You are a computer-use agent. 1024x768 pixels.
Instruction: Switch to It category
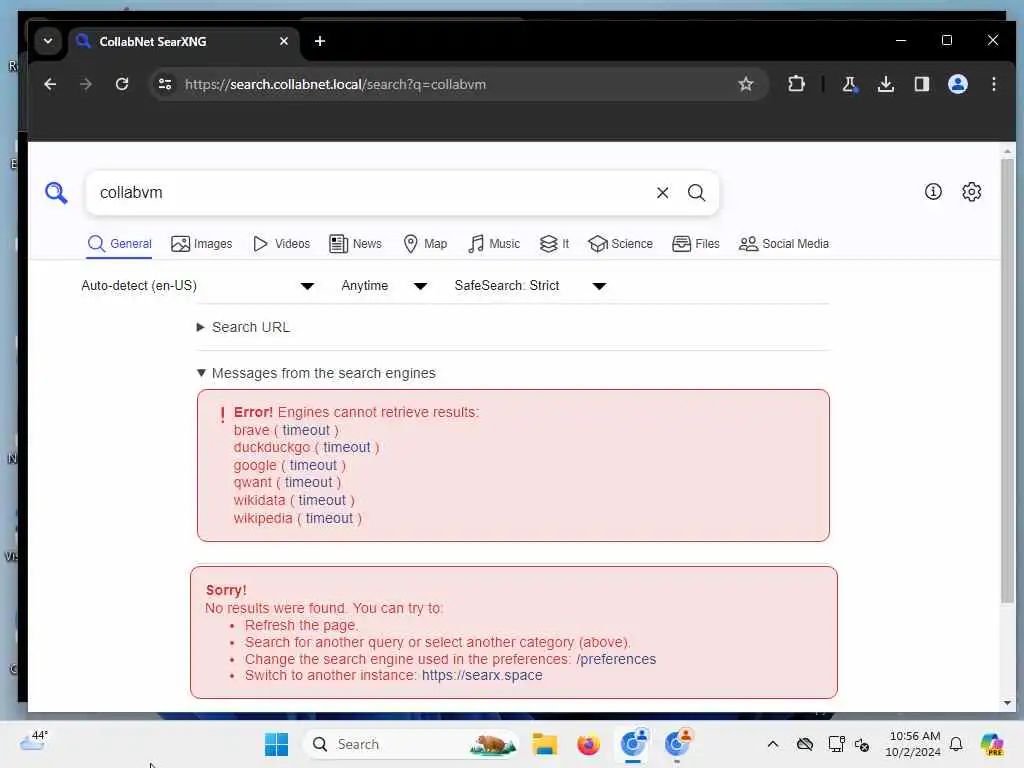click(554, 244)
